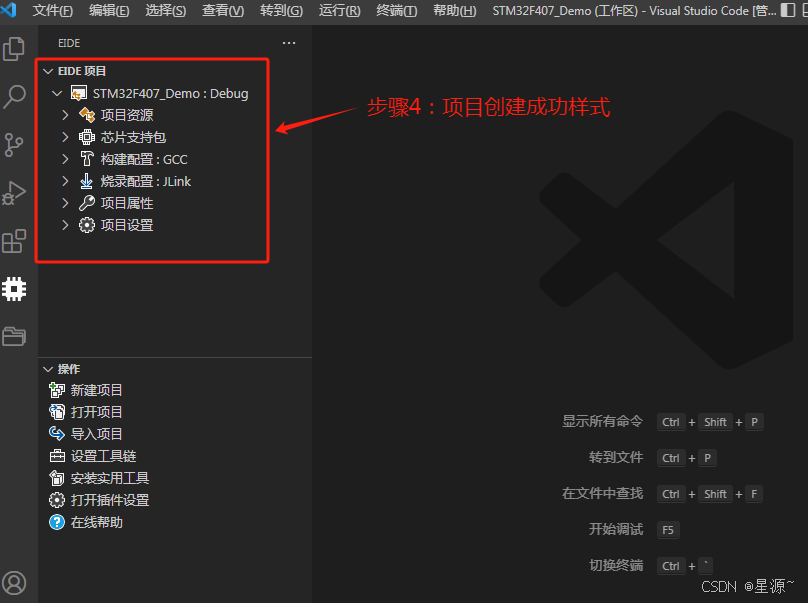Image resolution: width=808 pixels, height=603 pixels.
Task: Select the STM32F407_Demo : Debug label
Action: coord(171,93)
